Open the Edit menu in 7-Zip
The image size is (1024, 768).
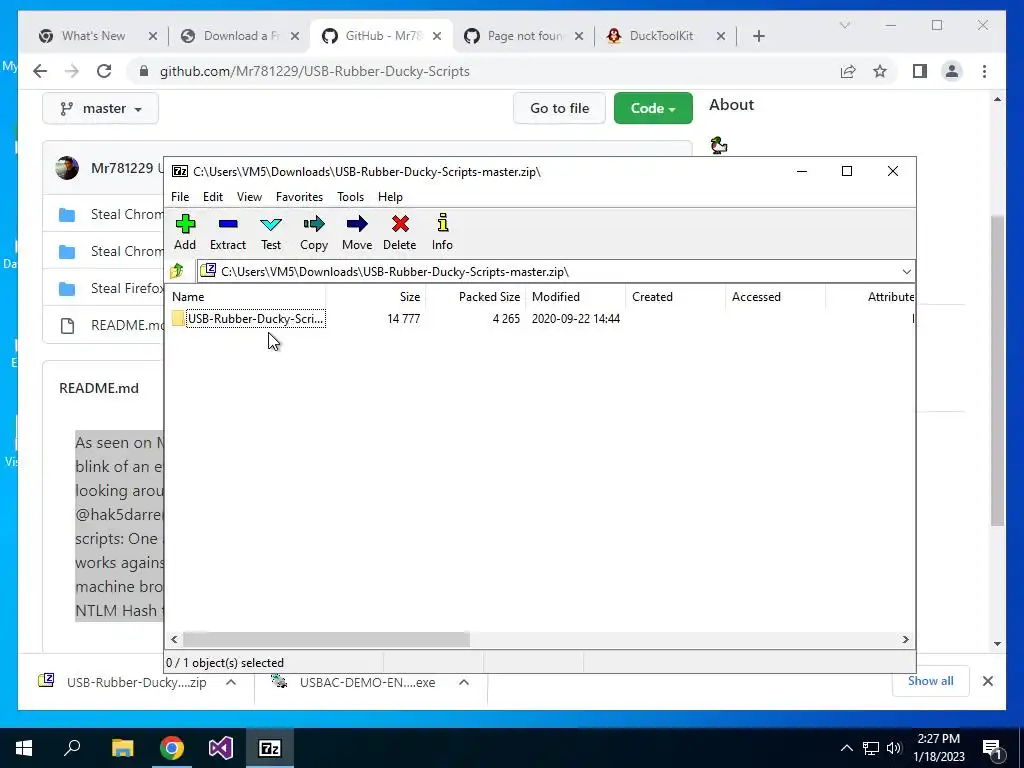point(213,197)
